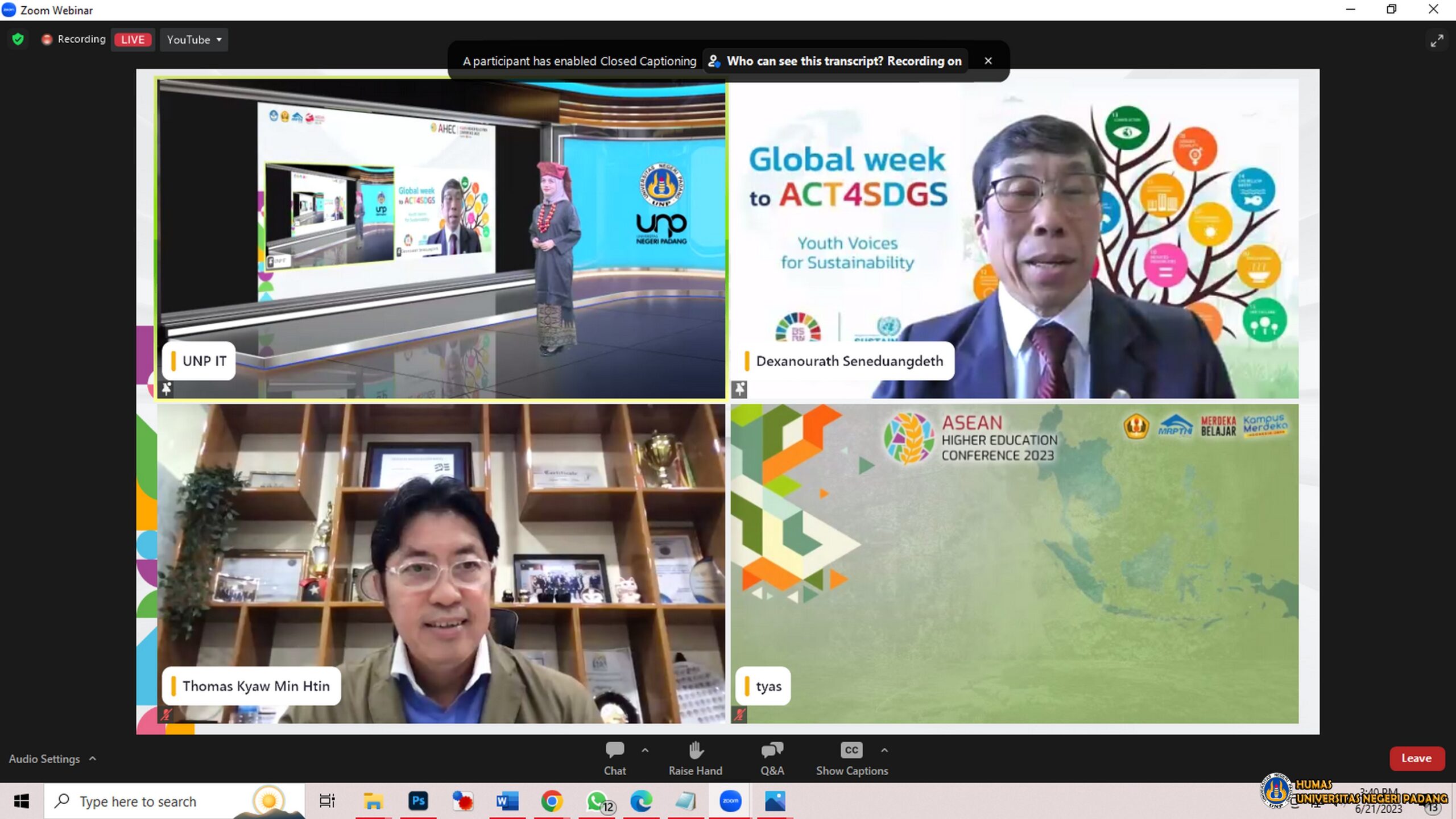Dismiss the closed captioning notification
Image resolution: width=1456 pixels, height=819 pixels.
(988, 61)
